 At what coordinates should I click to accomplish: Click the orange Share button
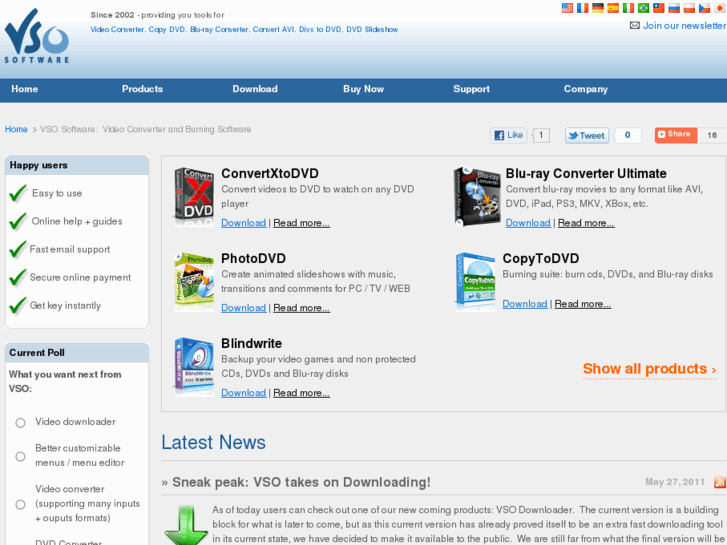[676, 135]
